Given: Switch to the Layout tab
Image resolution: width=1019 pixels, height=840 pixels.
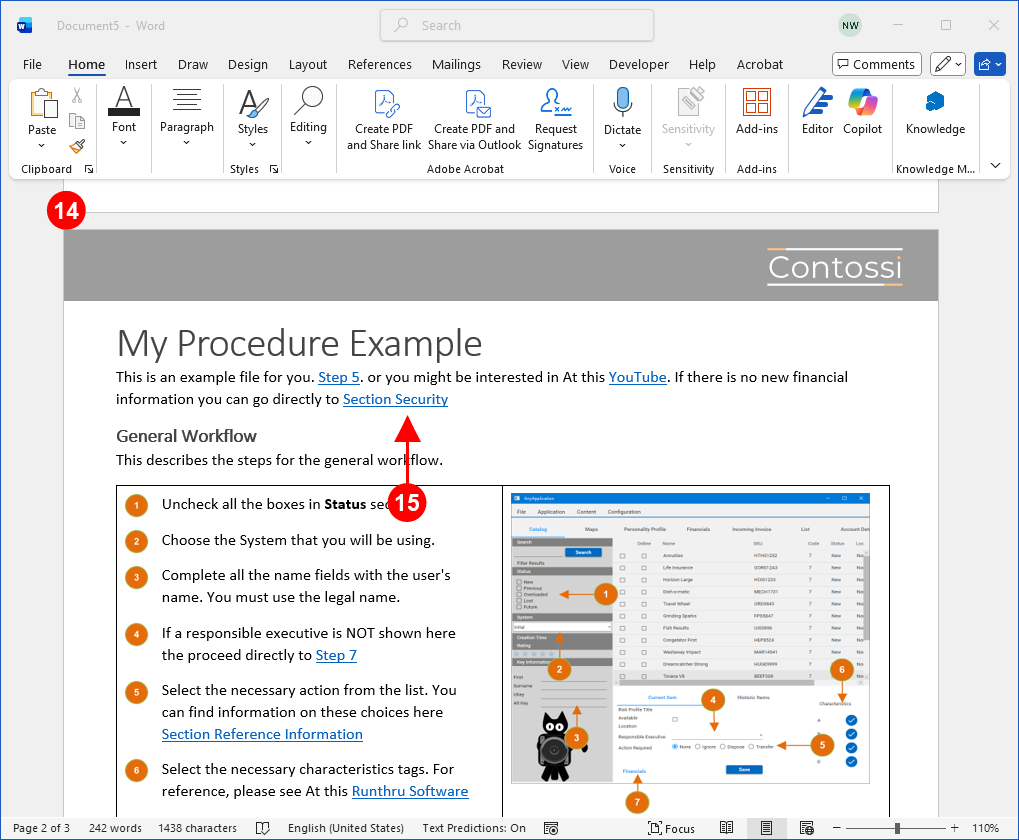Looking at the screenshot, I should point(308,64).
